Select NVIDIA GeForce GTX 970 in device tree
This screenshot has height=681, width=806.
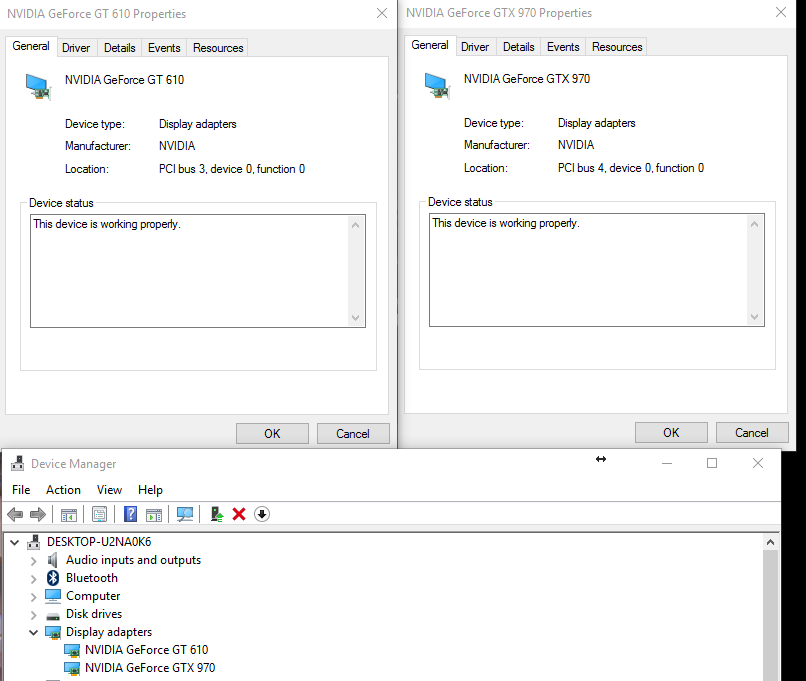coord(150,668)
